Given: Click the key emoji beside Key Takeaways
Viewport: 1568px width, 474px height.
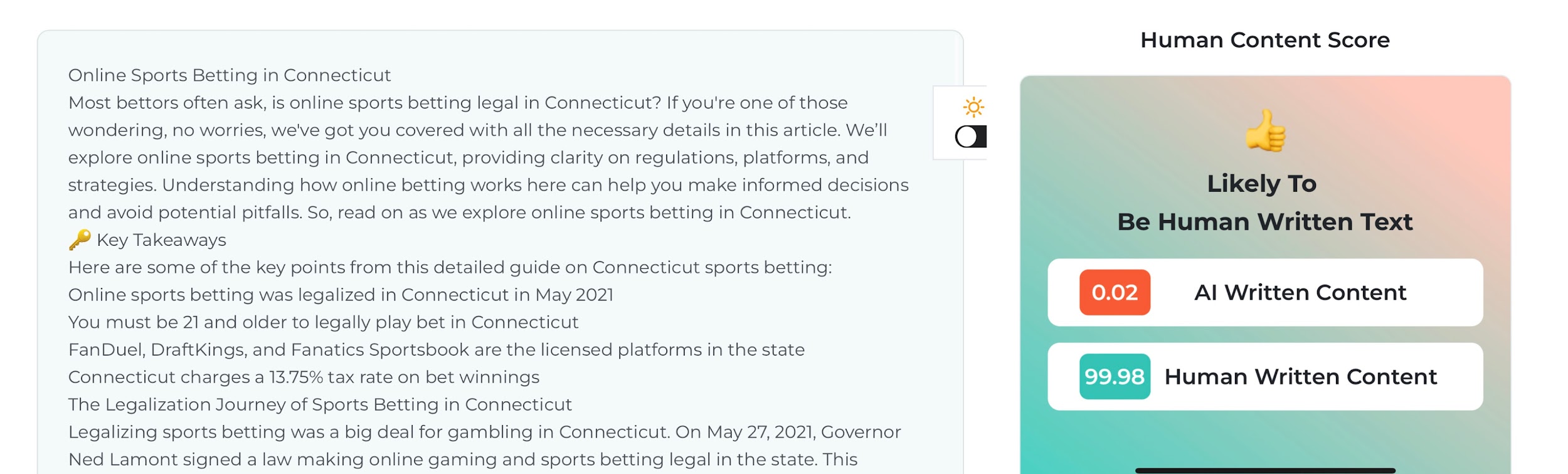Looking at the screenshot, I should click(x=80, y=240).
